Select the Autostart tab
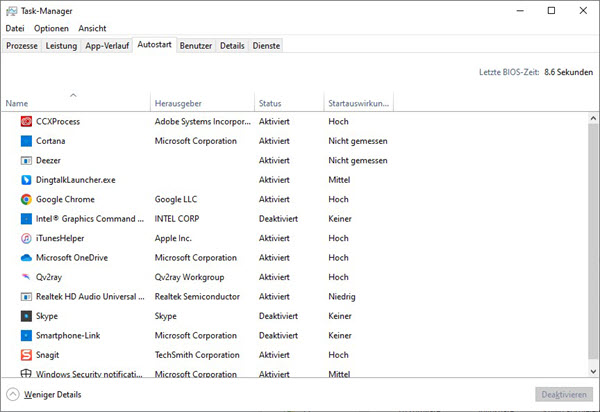This screenshot has width=600, height=412. point(154,45)
